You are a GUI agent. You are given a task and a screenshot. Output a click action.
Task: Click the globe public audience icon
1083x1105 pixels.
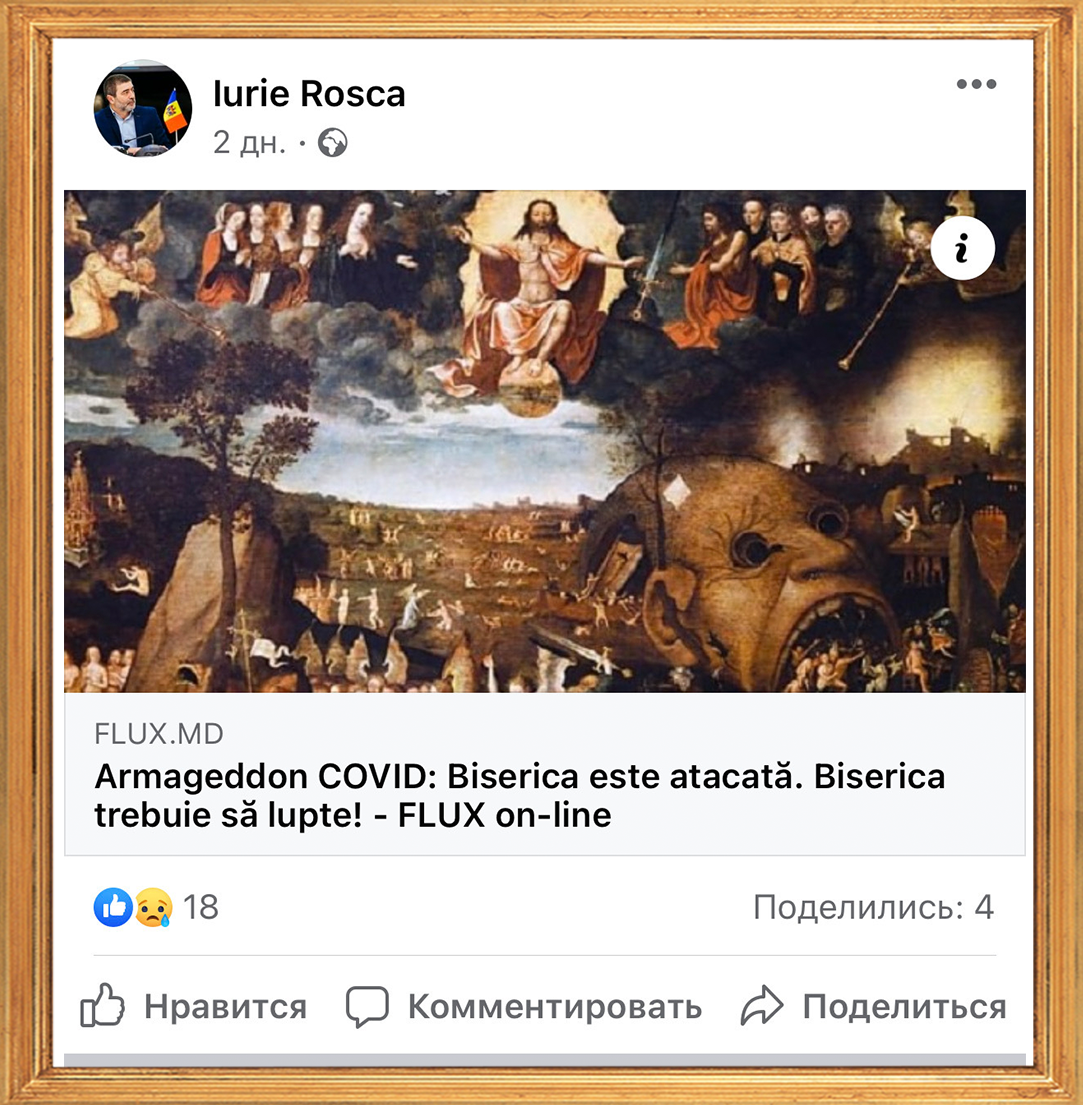[x=333, y=143]
